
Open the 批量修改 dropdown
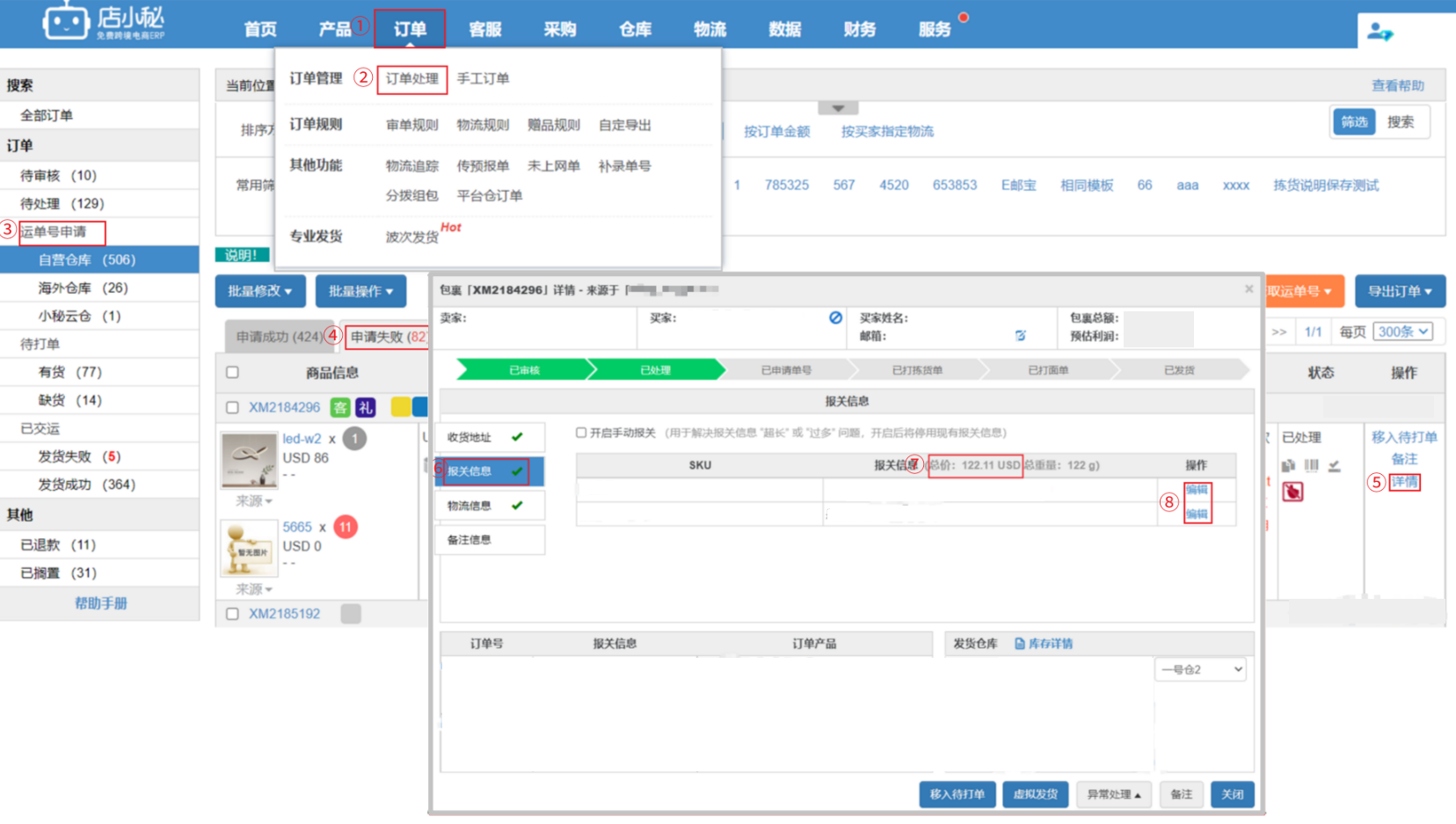(x=259, y=291)
